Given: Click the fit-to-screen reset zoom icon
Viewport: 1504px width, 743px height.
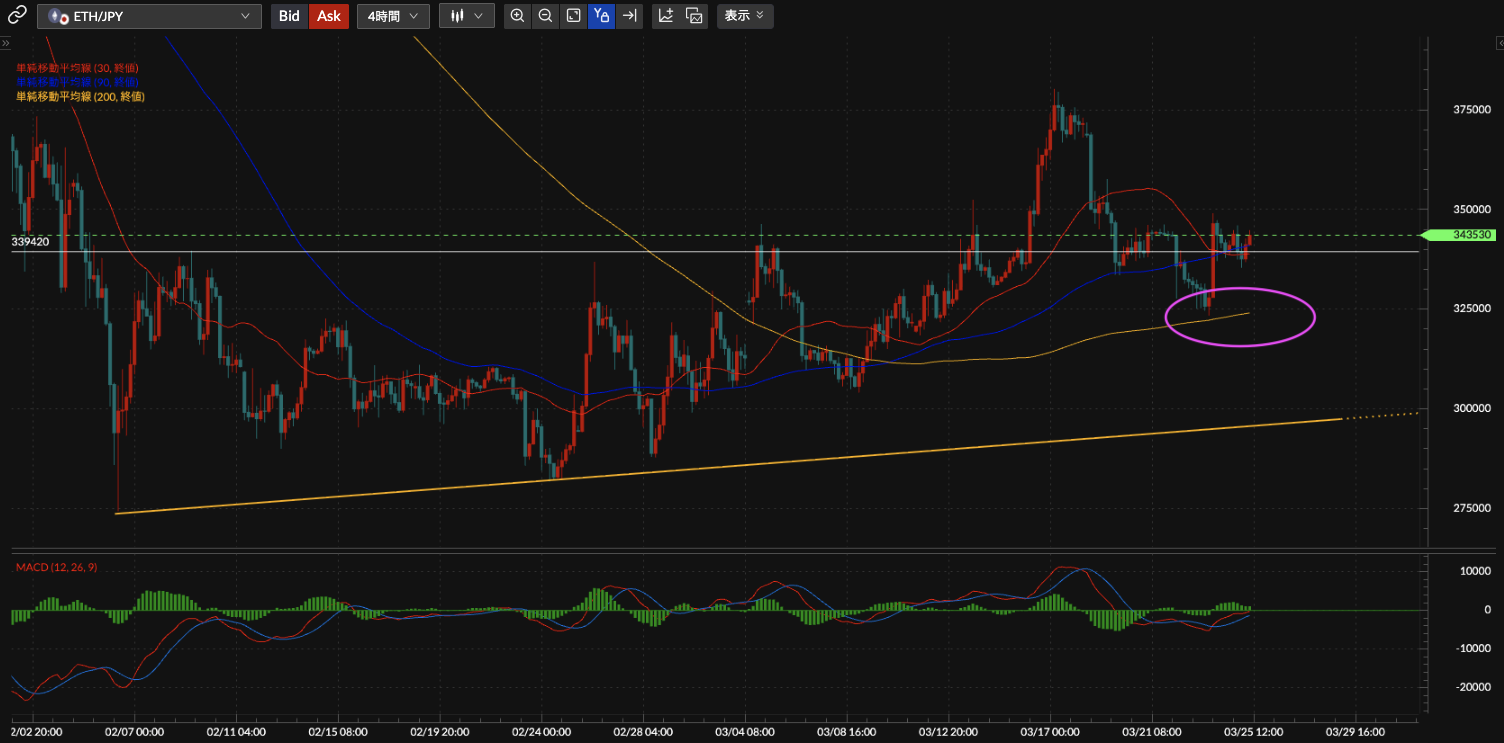Looking at the screenshot, I should tap(573, 16).
